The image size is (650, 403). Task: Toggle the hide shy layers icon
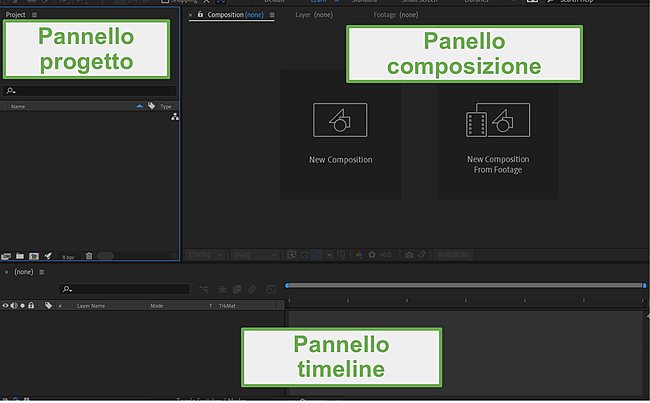[223, 289]
